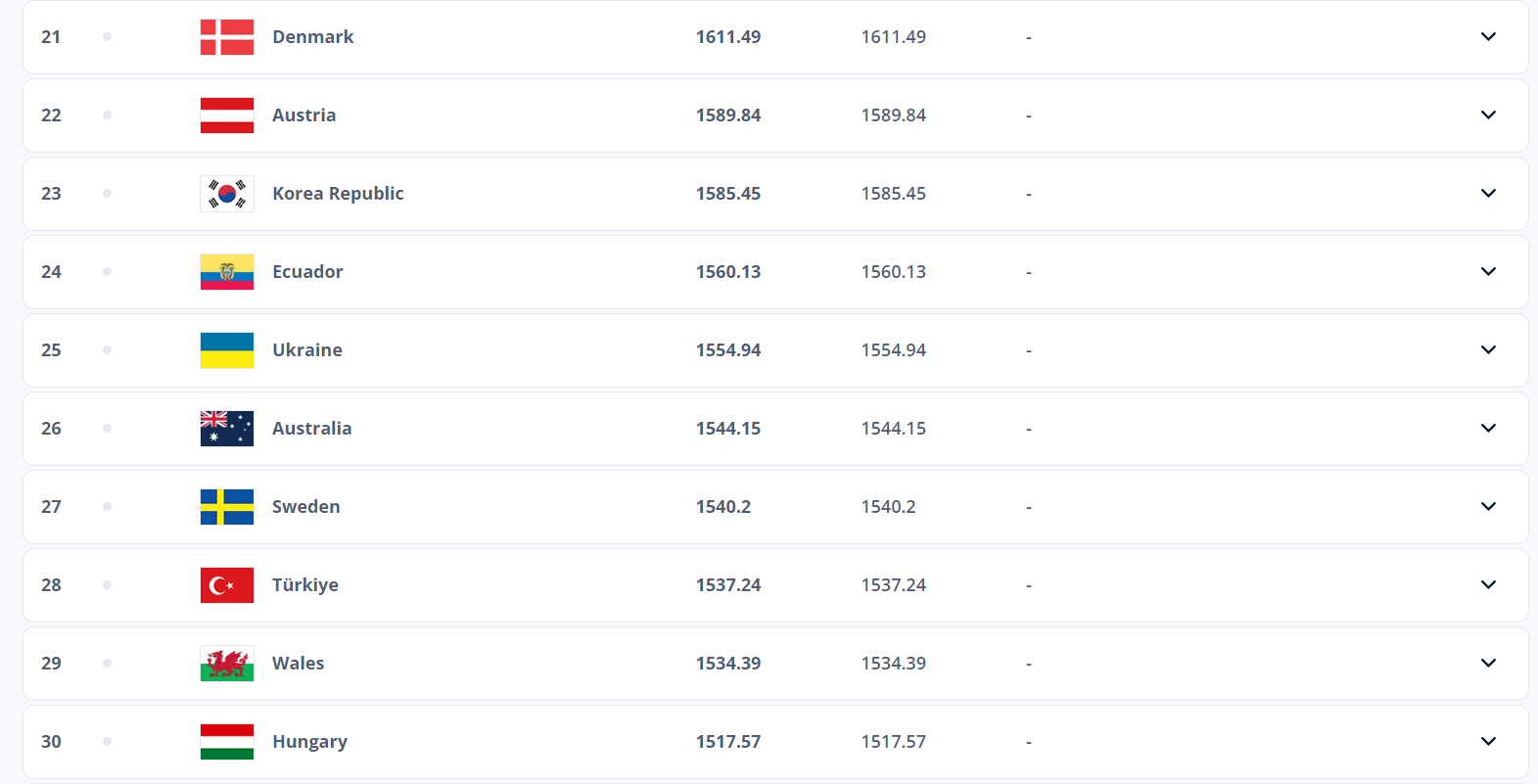Expand the Korea Republic row chevron
Image resolution: width=1538 pixels, height=784 pixels.
(x=1488, y=194)
